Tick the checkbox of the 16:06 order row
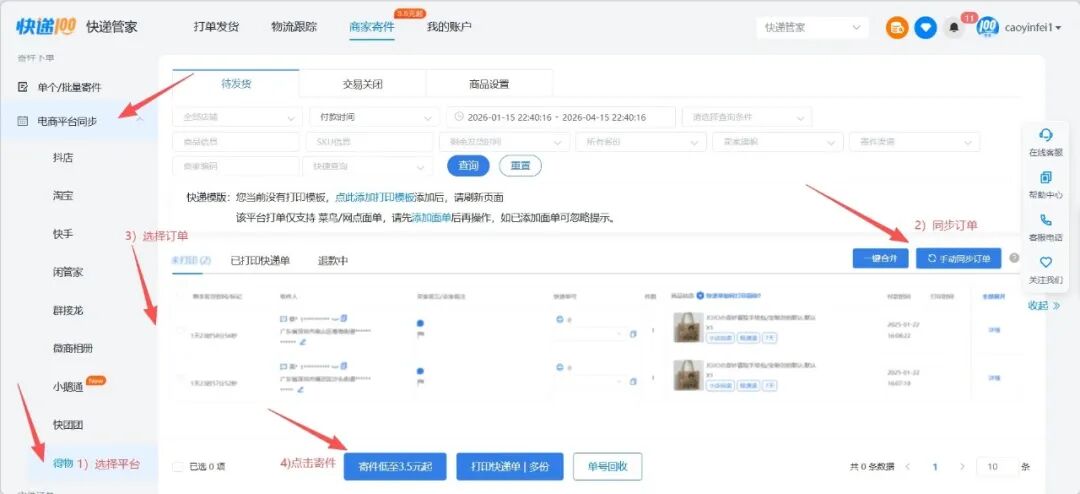 [x=182, y=333]
